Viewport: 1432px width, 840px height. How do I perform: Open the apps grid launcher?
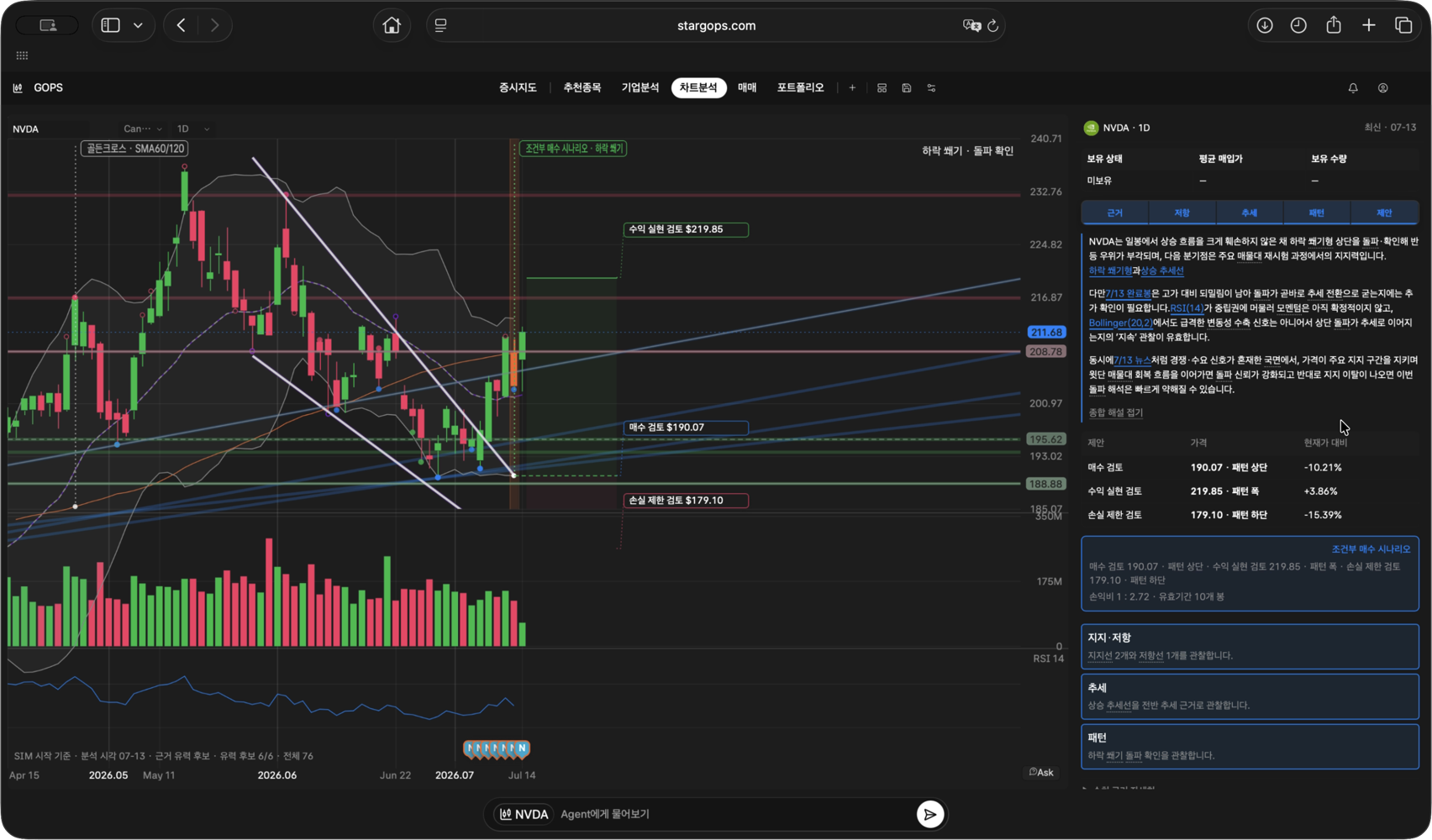point(22,55)
